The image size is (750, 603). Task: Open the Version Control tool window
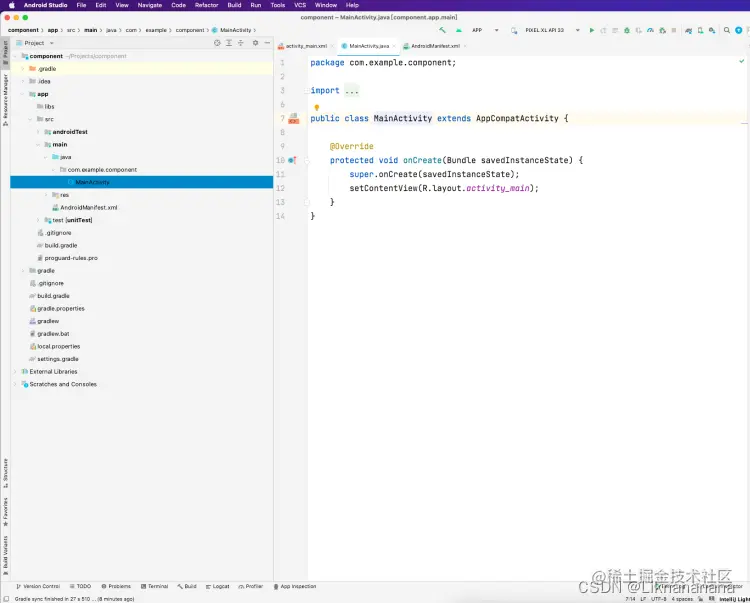[38, 586]
